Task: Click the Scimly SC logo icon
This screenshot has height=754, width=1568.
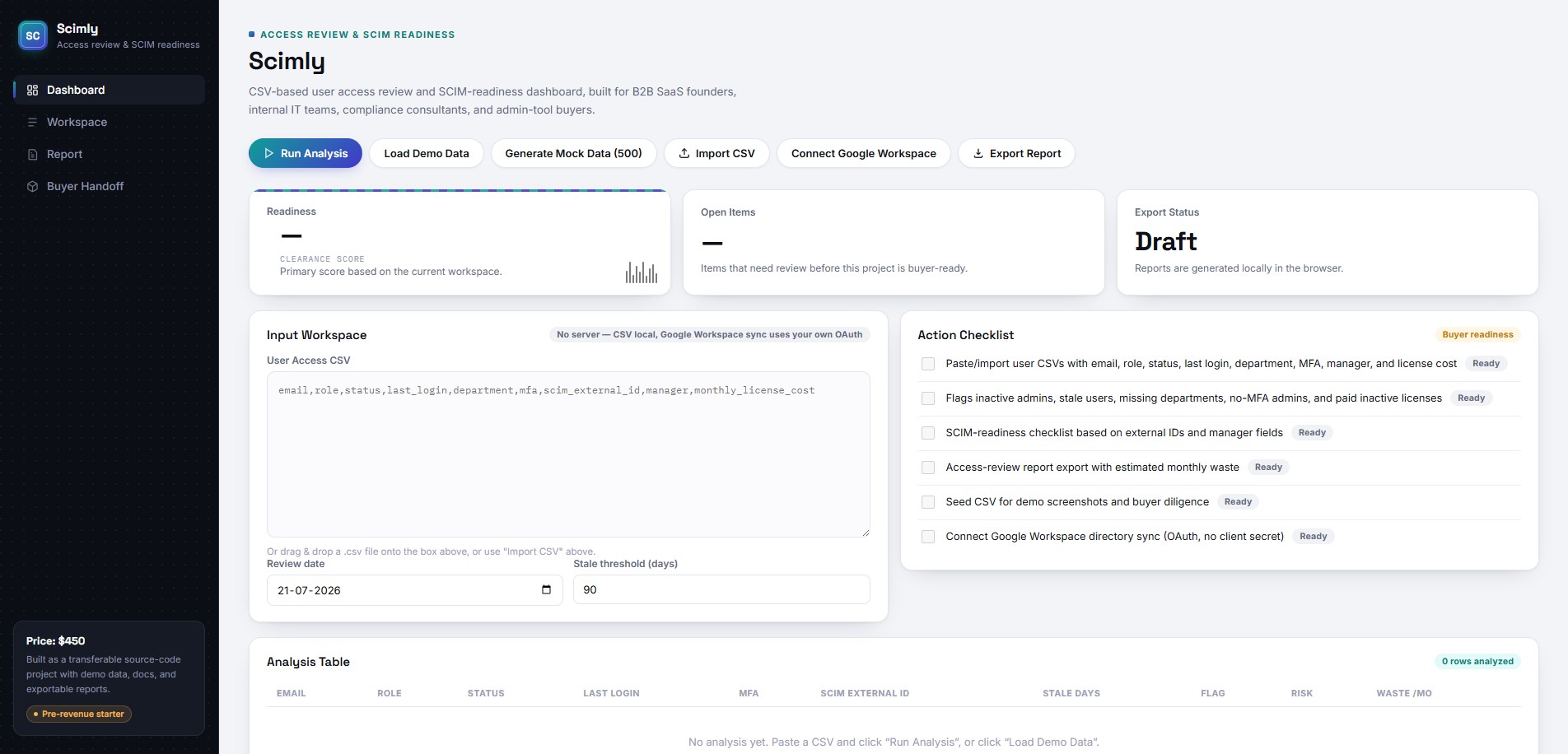Action: click(33, 35)
